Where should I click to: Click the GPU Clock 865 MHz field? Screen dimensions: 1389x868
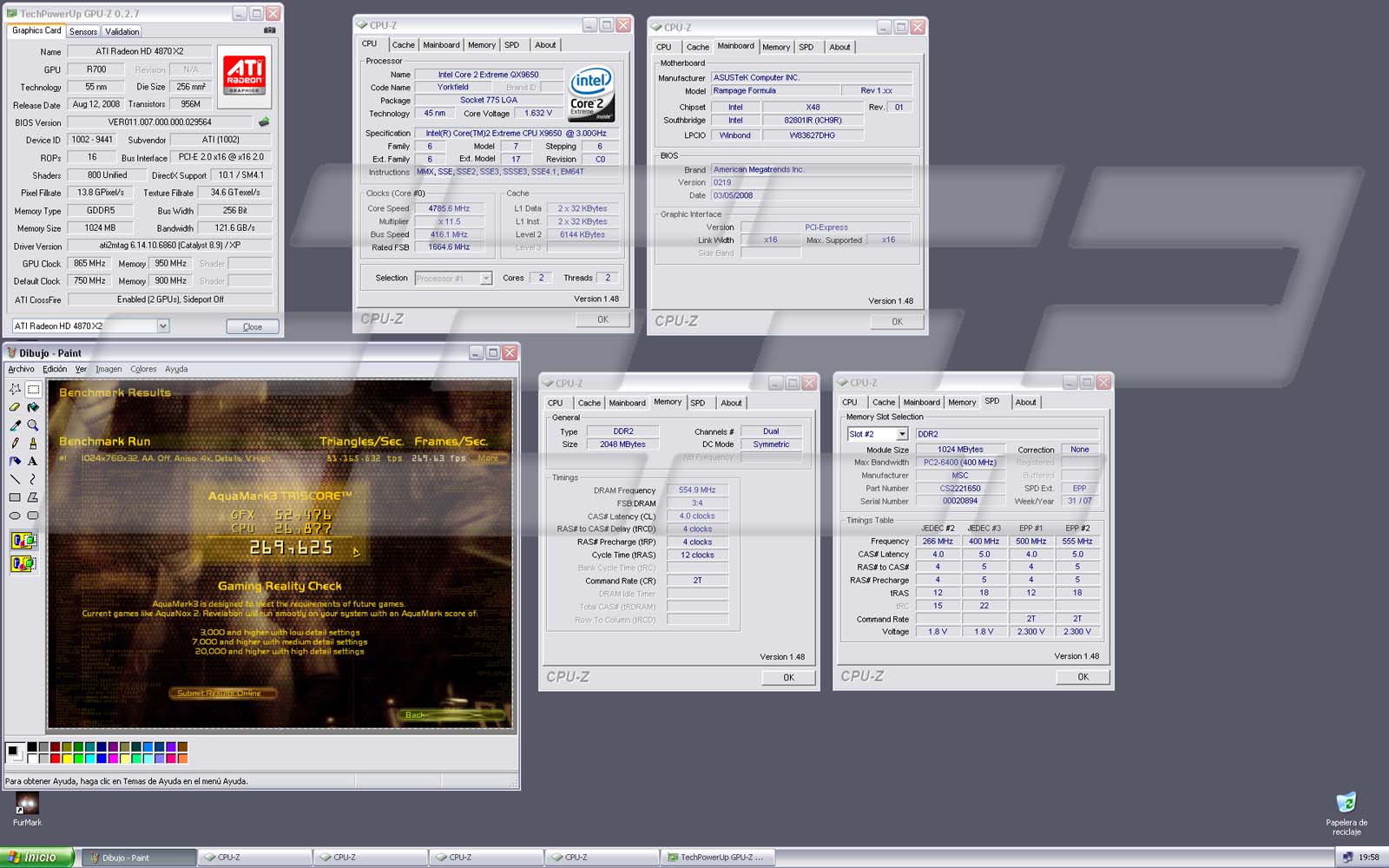[89, 264]
